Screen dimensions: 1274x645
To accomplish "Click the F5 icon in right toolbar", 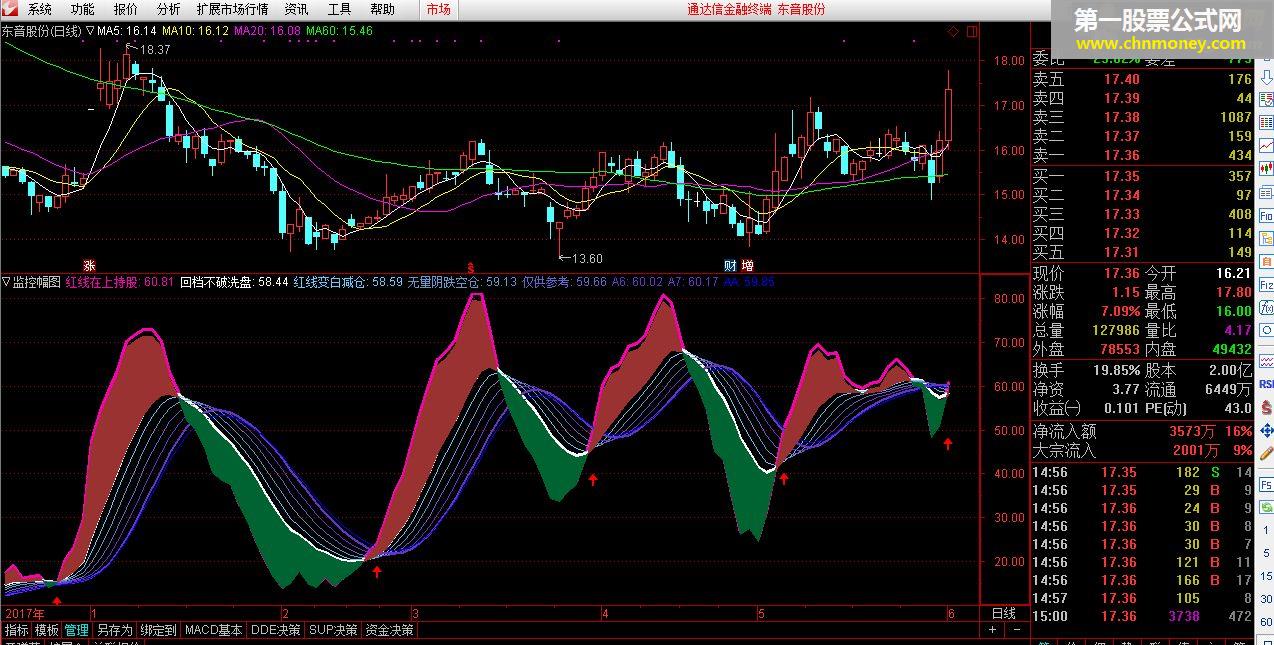I will click(1266, 485).
